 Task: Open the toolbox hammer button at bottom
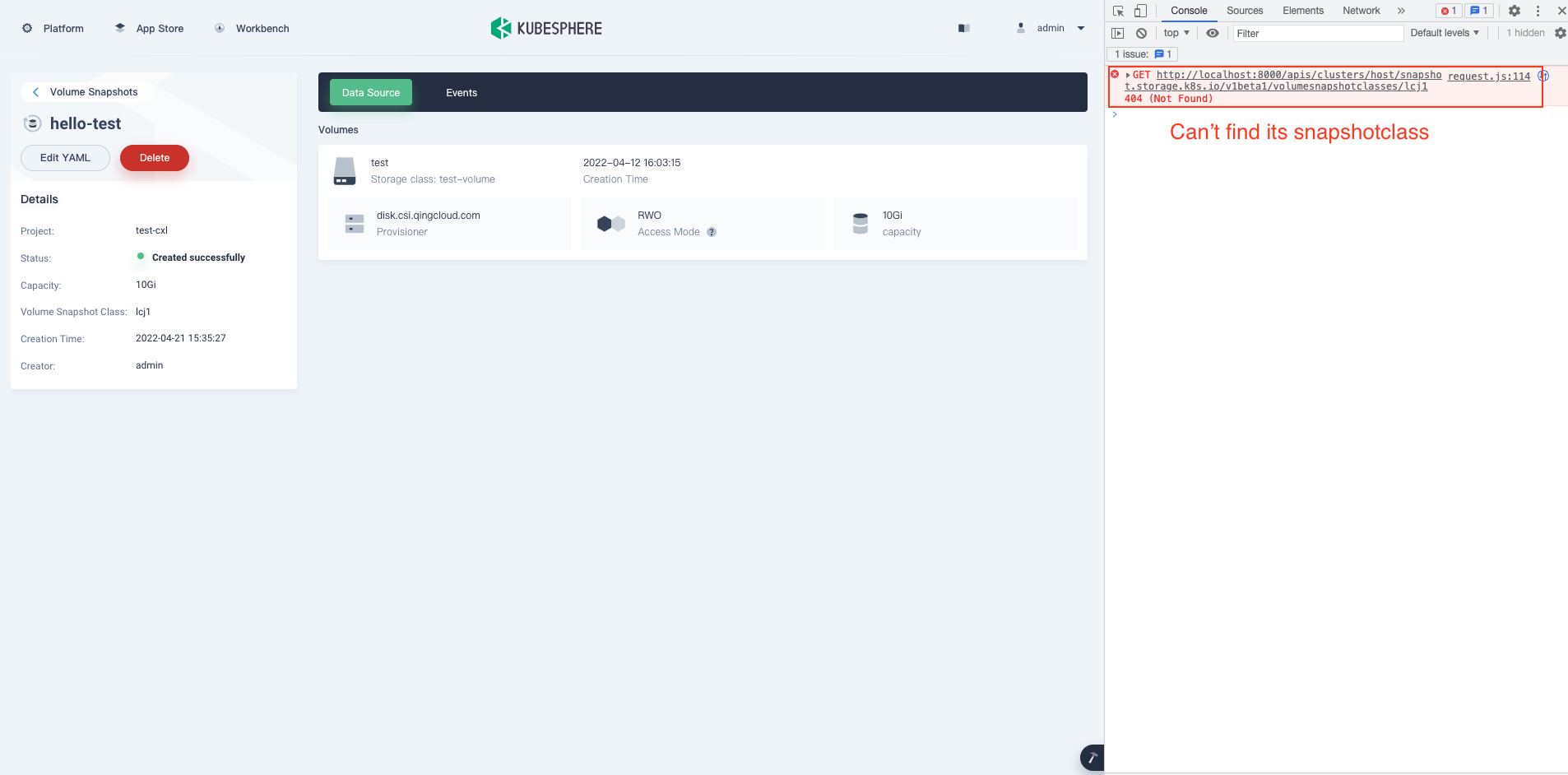[1092, 758]
